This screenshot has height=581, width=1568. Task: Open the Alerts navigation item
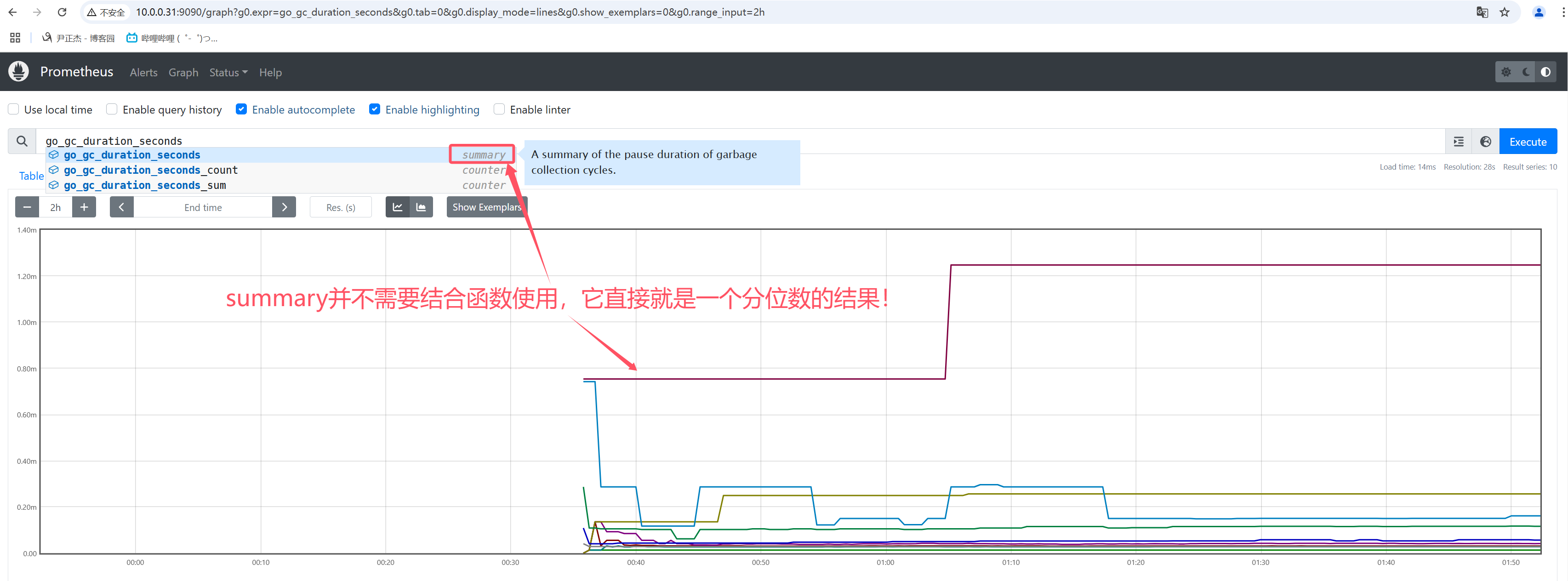tap(143, 73)
